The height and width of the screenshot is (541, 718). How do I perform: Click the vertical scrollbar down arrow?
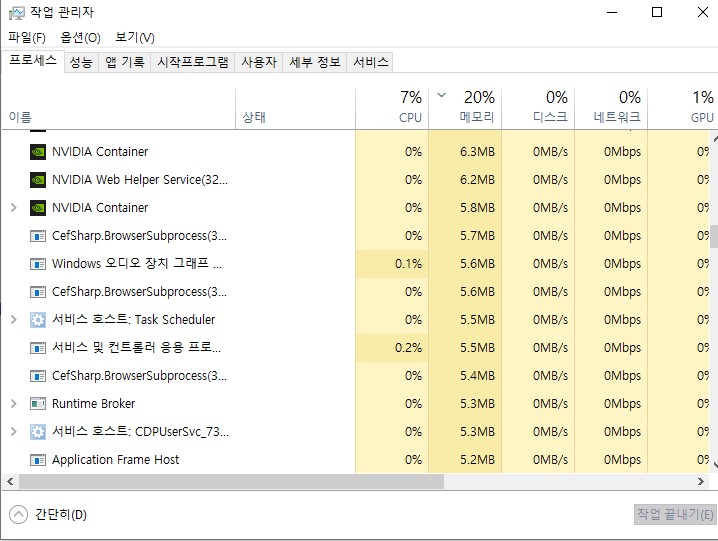pos(714,465)
